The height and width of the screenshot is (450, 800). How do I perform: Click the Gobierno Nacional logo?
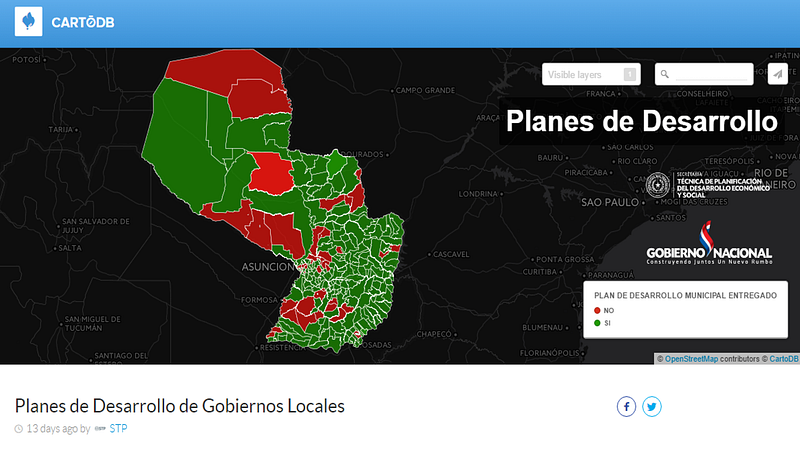click(709, 243)
